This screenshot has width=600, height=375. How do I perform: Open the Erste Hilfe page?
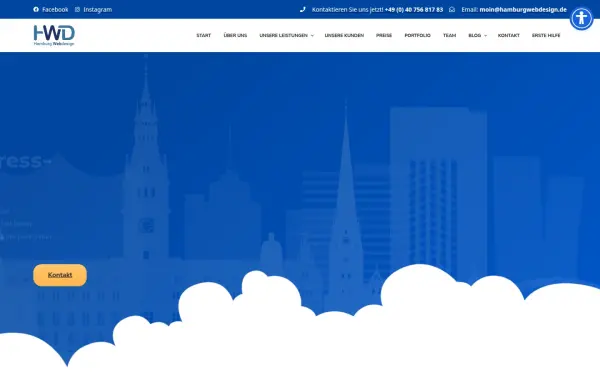pyautogui.click(x=546, y=35)
